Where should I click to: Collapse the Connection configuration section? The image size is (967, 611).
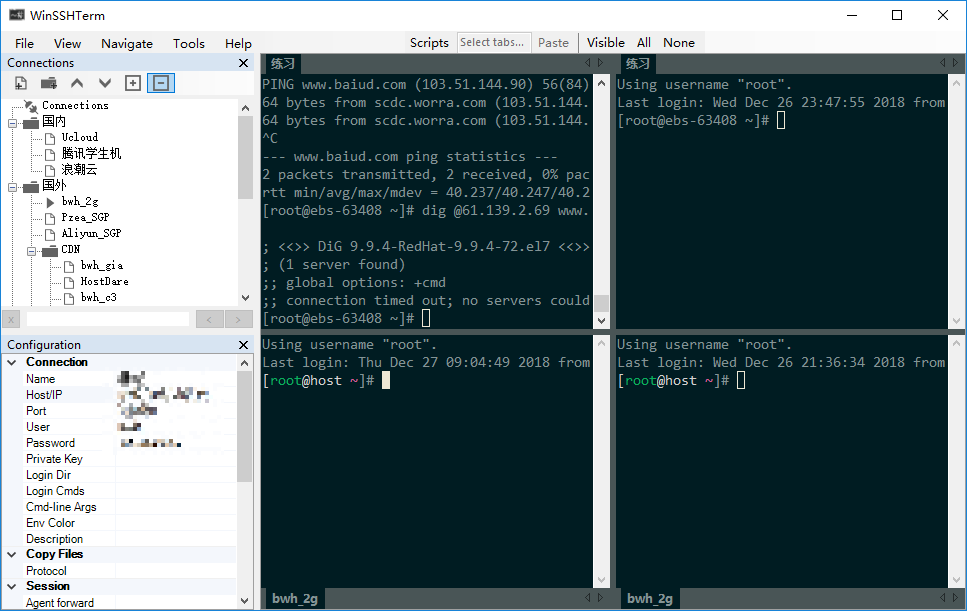(12, 363)
